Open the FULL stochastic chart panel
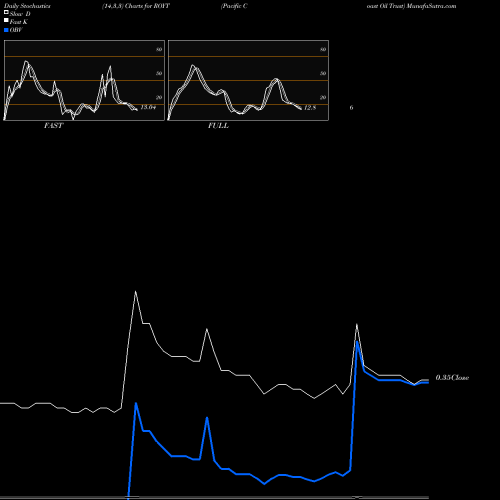The height and width of the screenshot is (500, 500). 248,80
